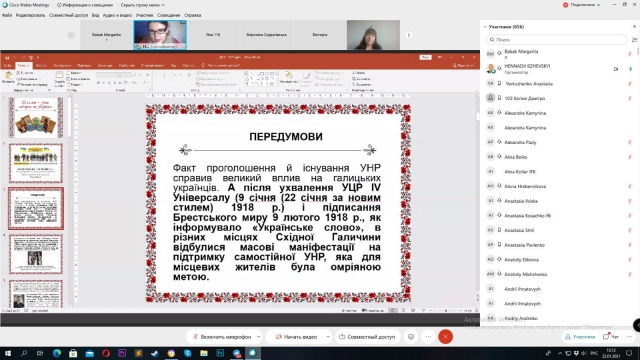Image resolution: width=640 pixels, height=360 pixels.
Task: Click Информация о совещании button
Action: [x=85, y=5]
